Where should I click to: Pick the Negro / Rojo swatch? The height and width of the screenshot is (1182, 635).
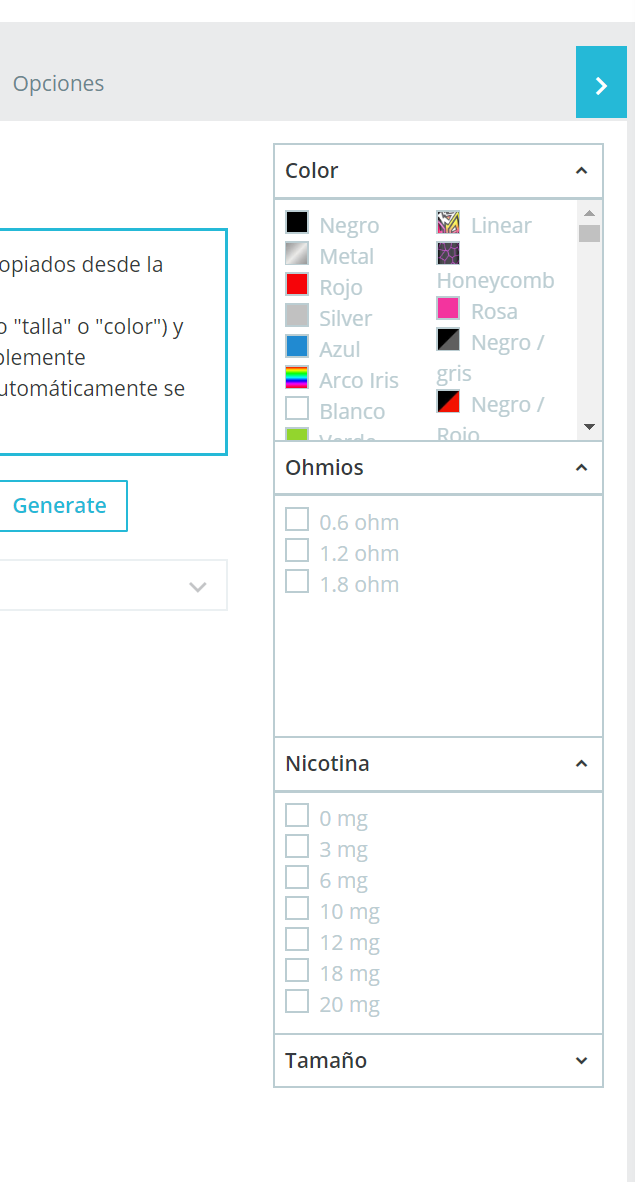click(x=448, y=402)
